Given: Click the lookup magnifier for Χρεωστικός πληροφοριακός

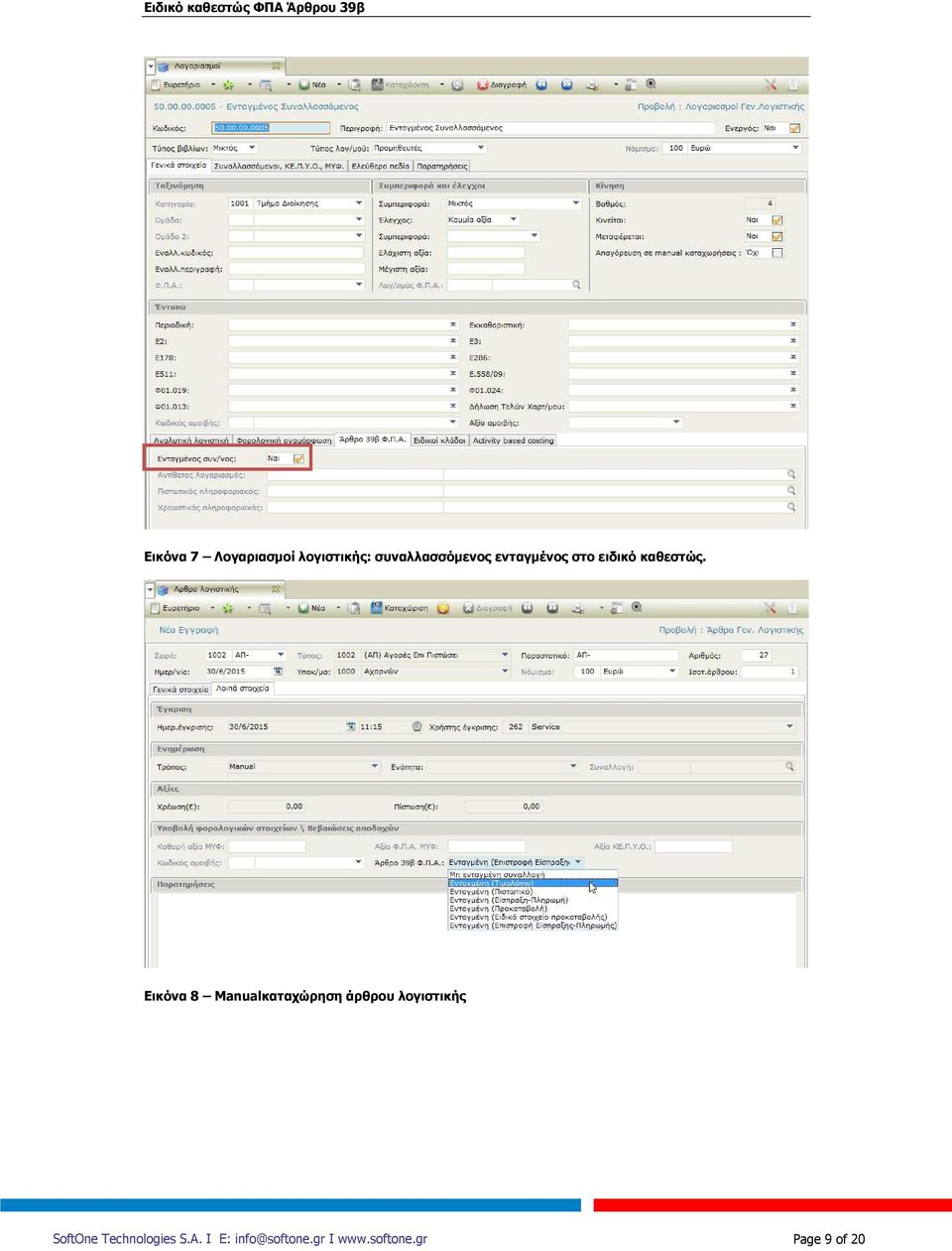Looking at the screenshot, I should 791,507.
